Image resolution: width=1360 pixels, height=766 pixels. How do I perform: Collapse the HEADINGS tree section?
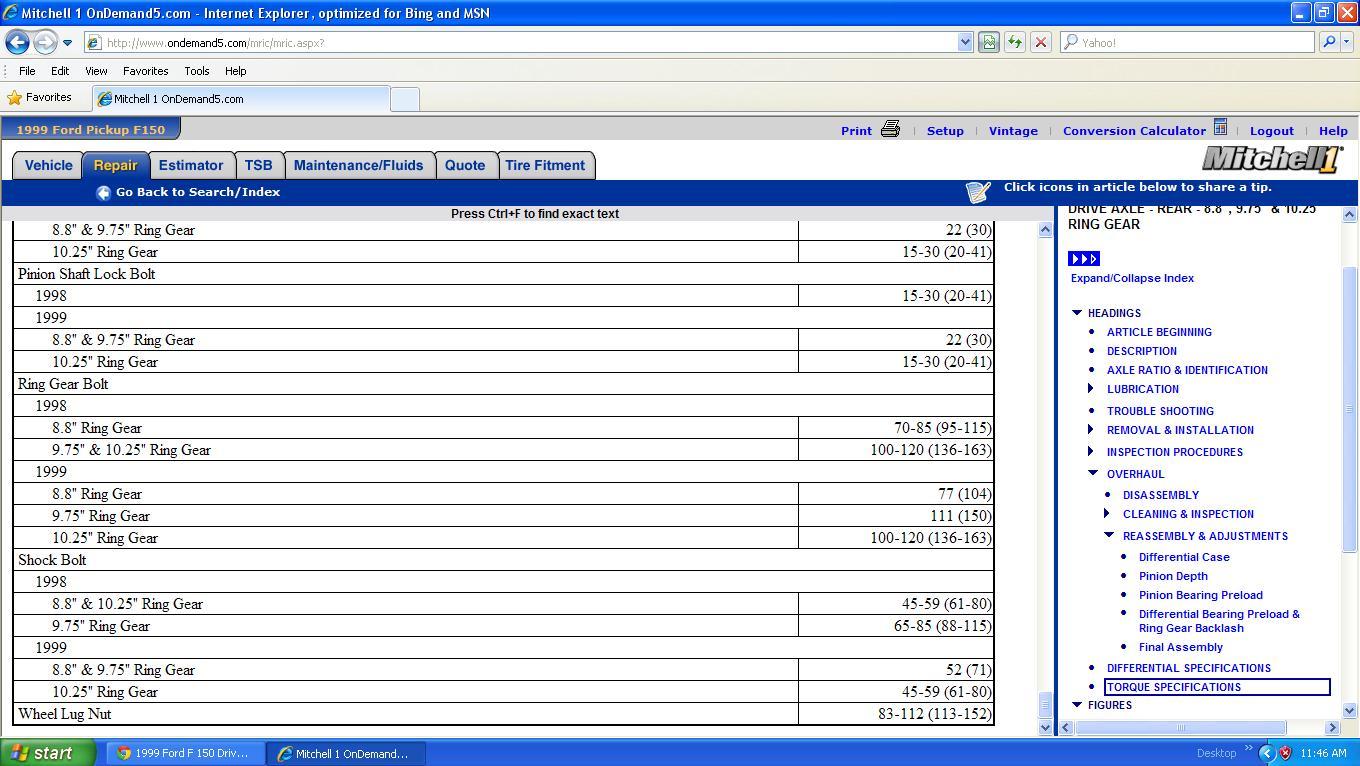pyautogui.click(x=1077, y=313)
